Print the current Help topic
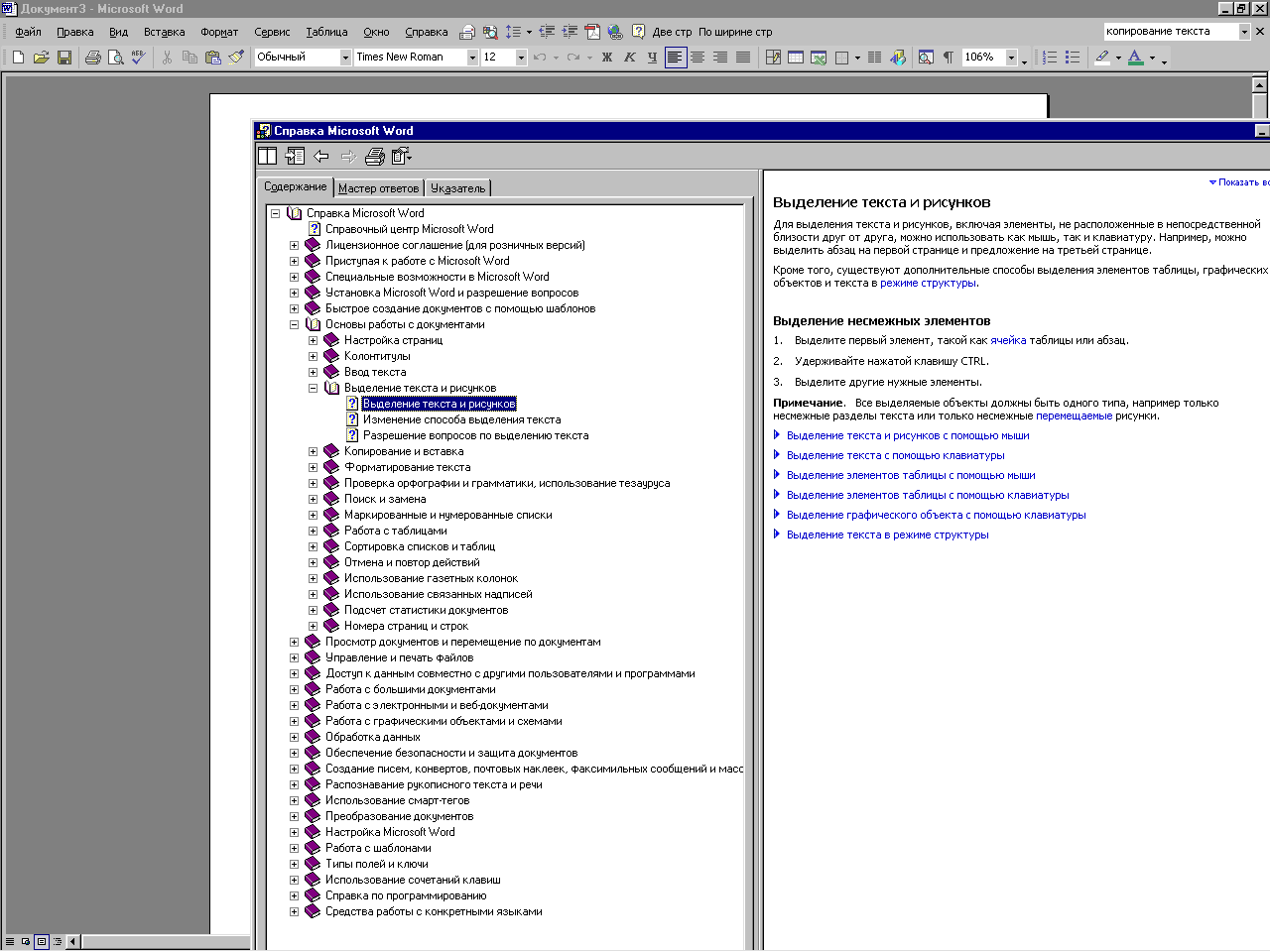Image resolution: width=1270 pixels, height=952 pixels. (x=375, y=156)
